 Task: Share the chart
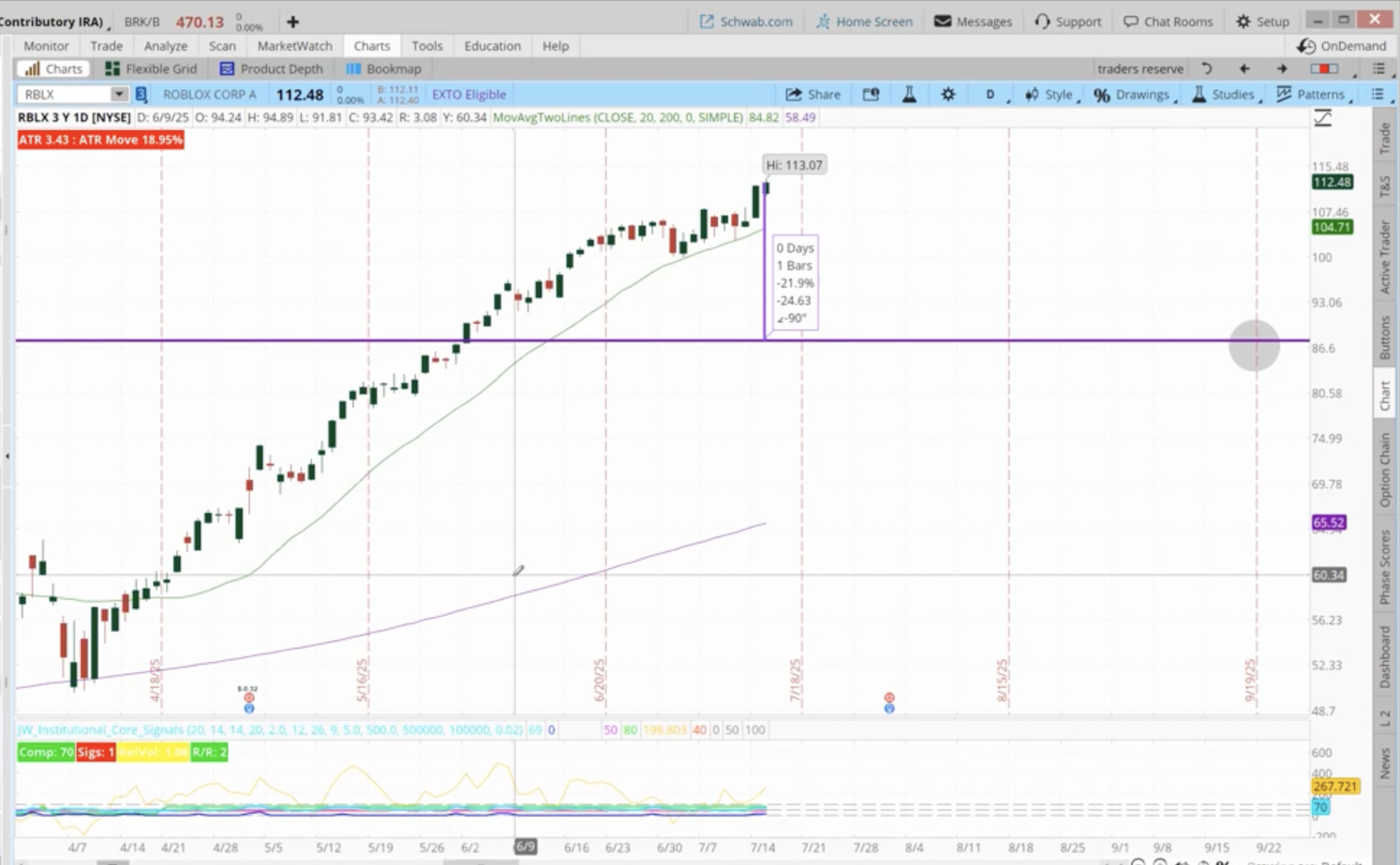813,94
